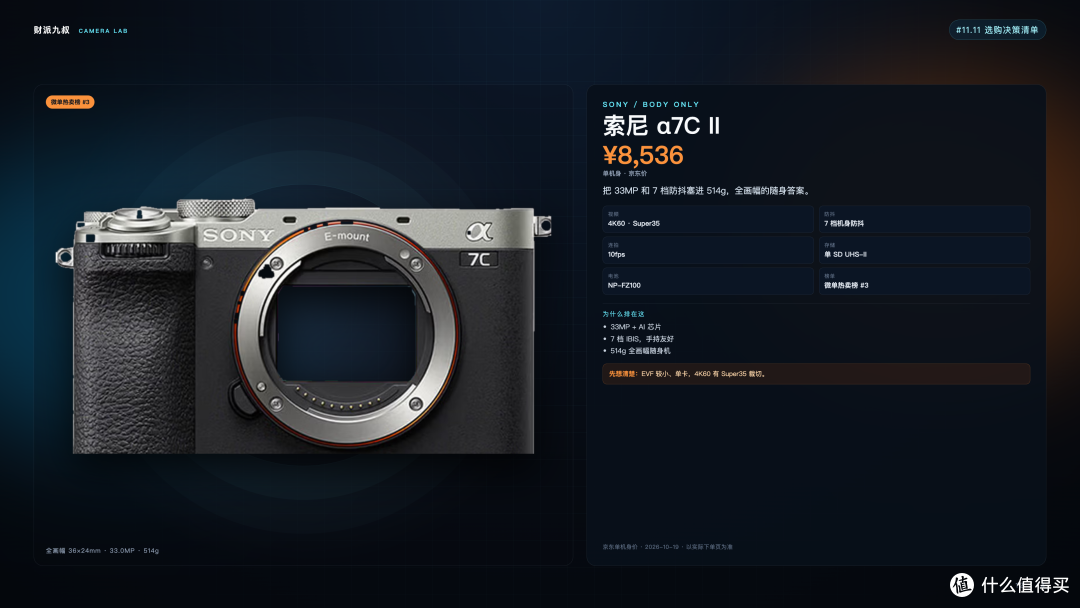This screenshot has height=608, width=1080.
Task: Choose the 7 档机身防抖 spec card
Action: (x=924, y=219)
